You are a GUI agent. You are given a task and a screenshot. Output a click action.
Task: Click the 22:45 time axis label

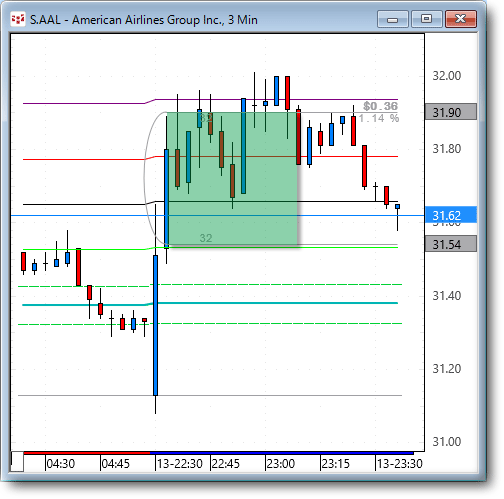click(225, 464)
